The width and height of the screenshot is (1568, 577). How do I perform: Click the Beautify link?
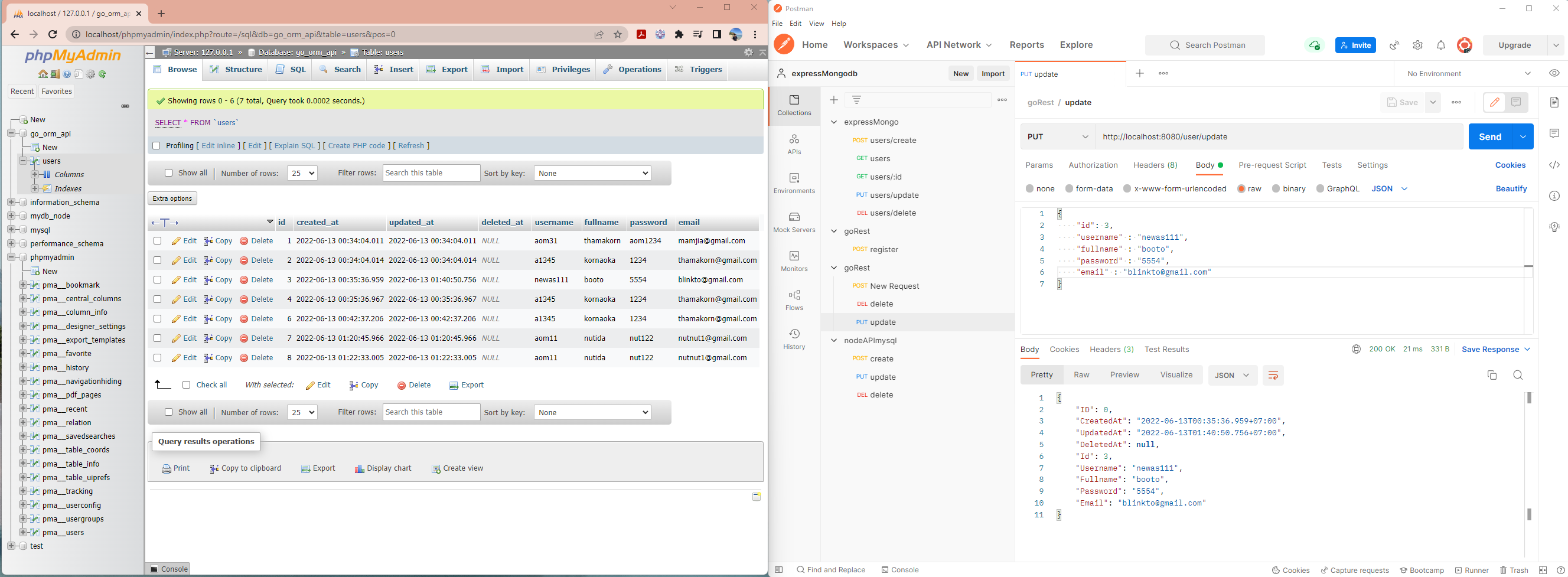tap(1511, 188)
